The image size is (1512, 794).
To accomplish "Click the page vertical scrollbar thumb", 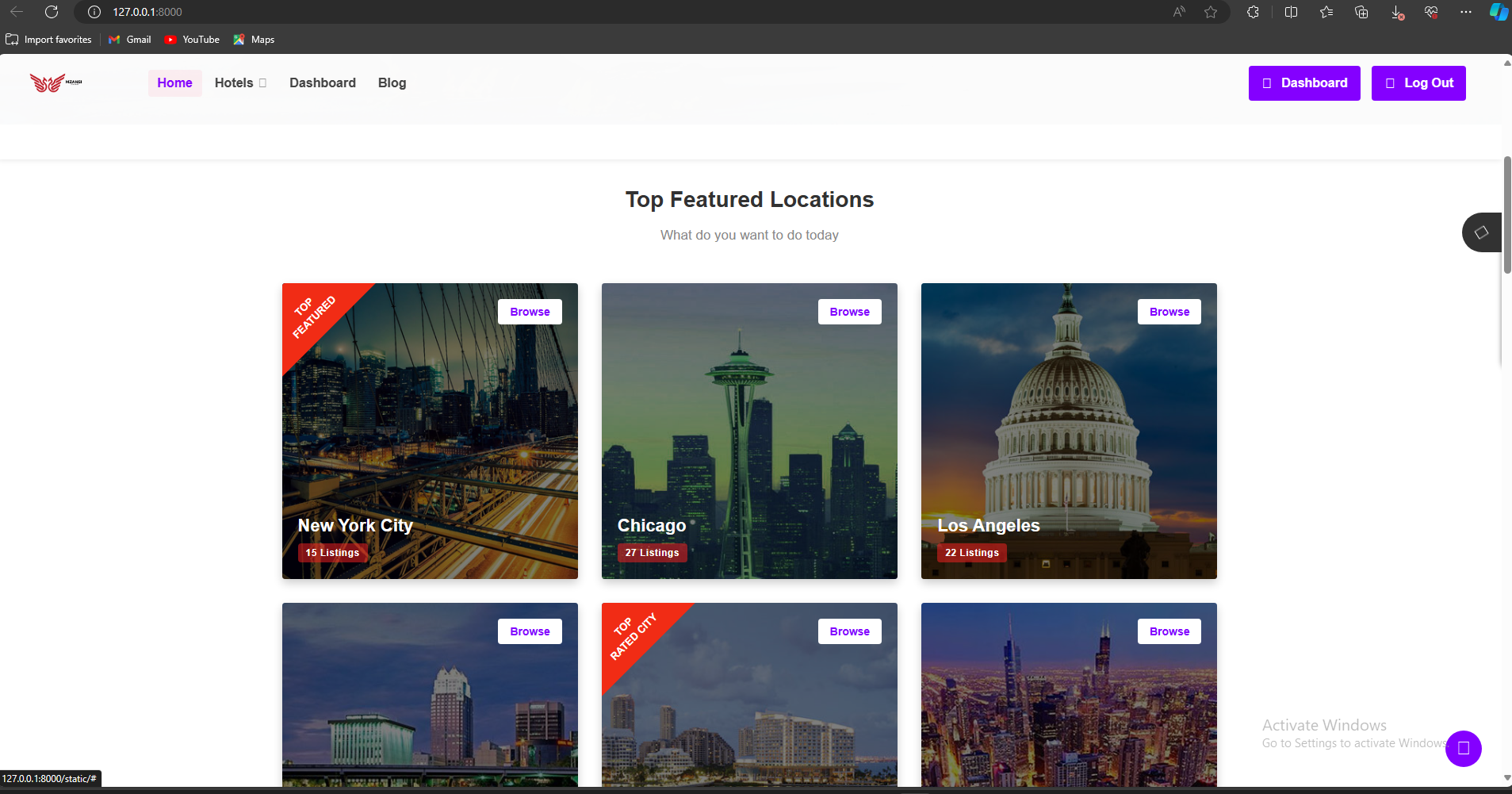I will (x=1506, y=214).
